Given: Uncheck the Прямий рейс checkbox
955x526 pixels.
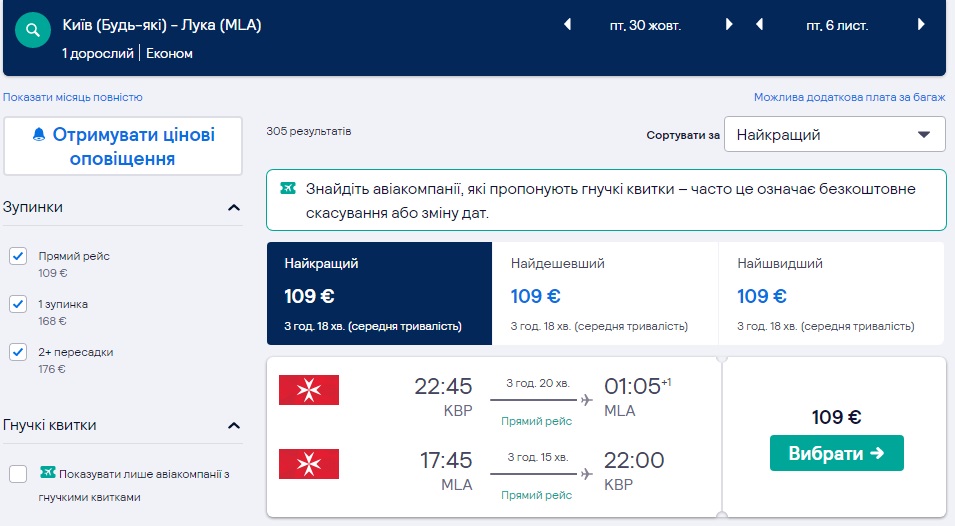Looking at the screenshot, I should pos(18,257).
